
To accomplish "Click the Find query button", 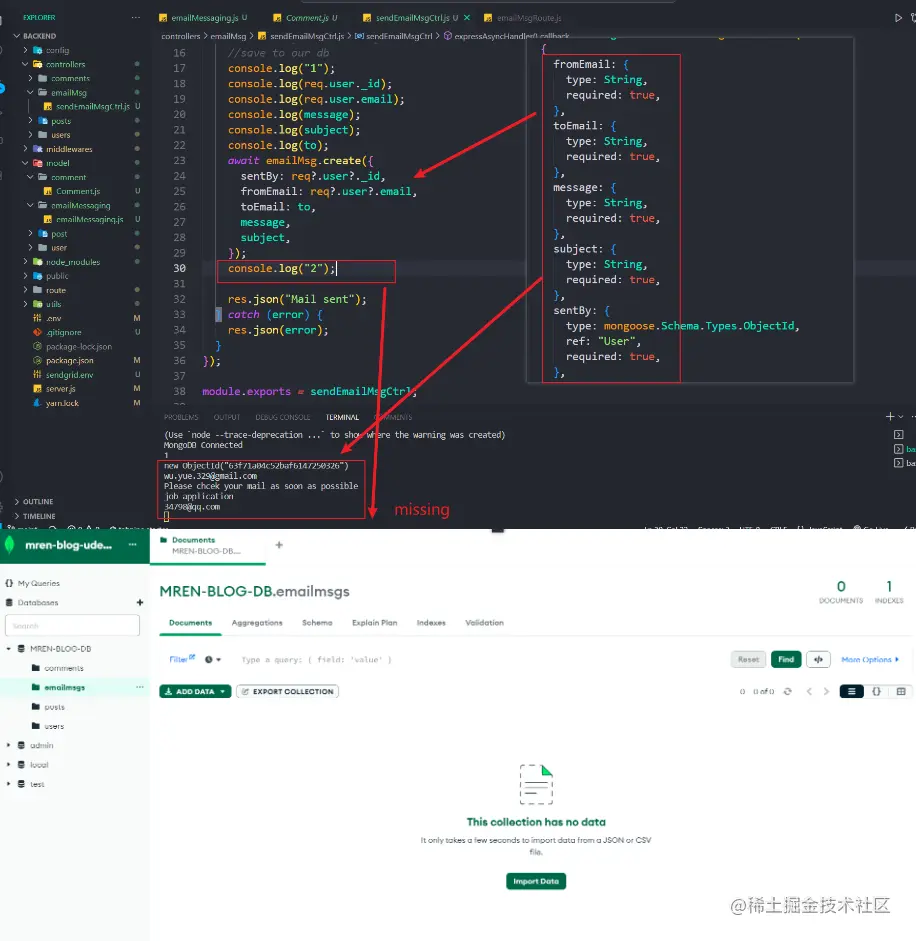I will (x=786, y=659).
